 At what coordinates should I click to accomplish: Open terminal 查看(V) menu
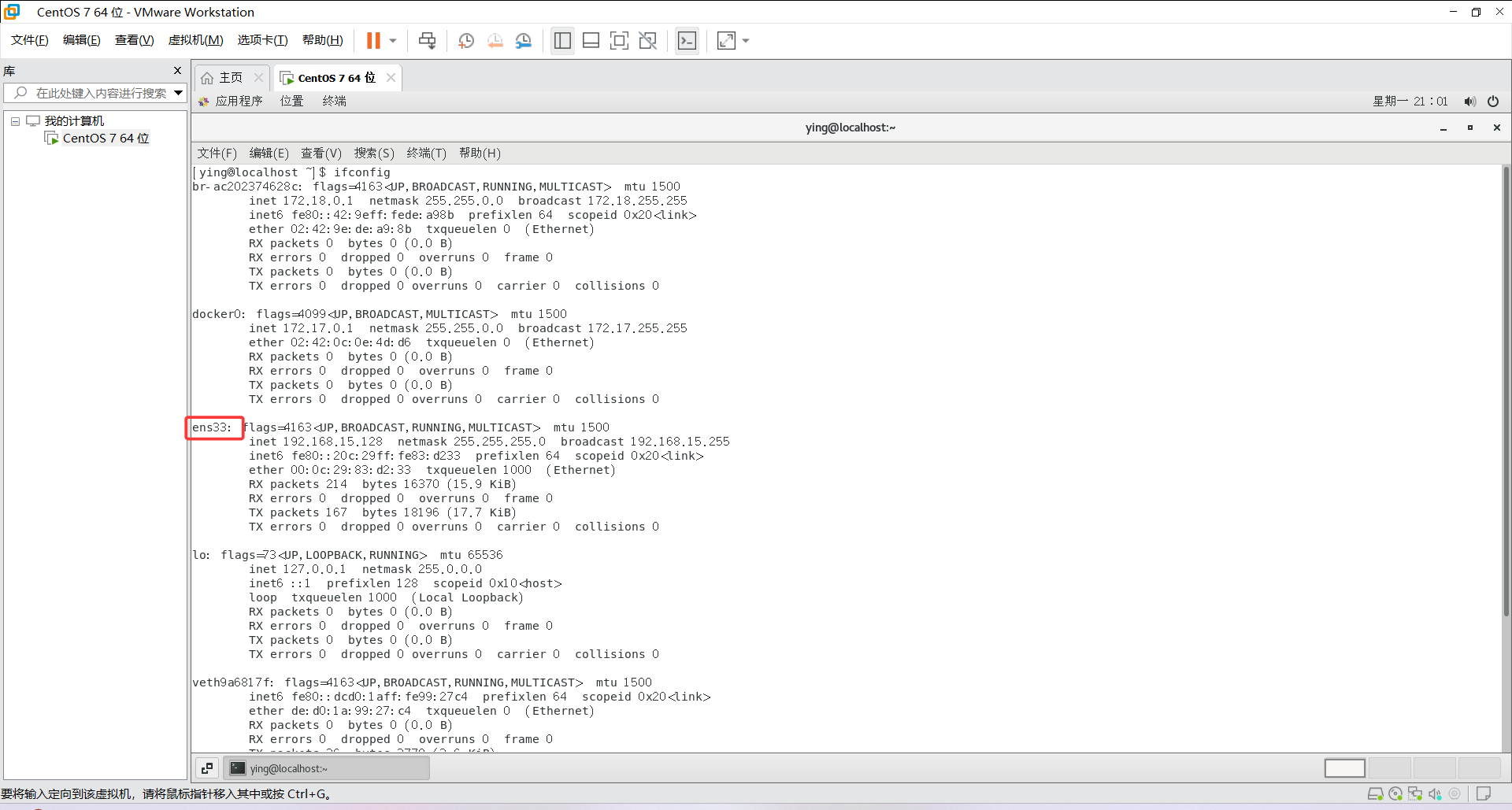click(321, 153)
